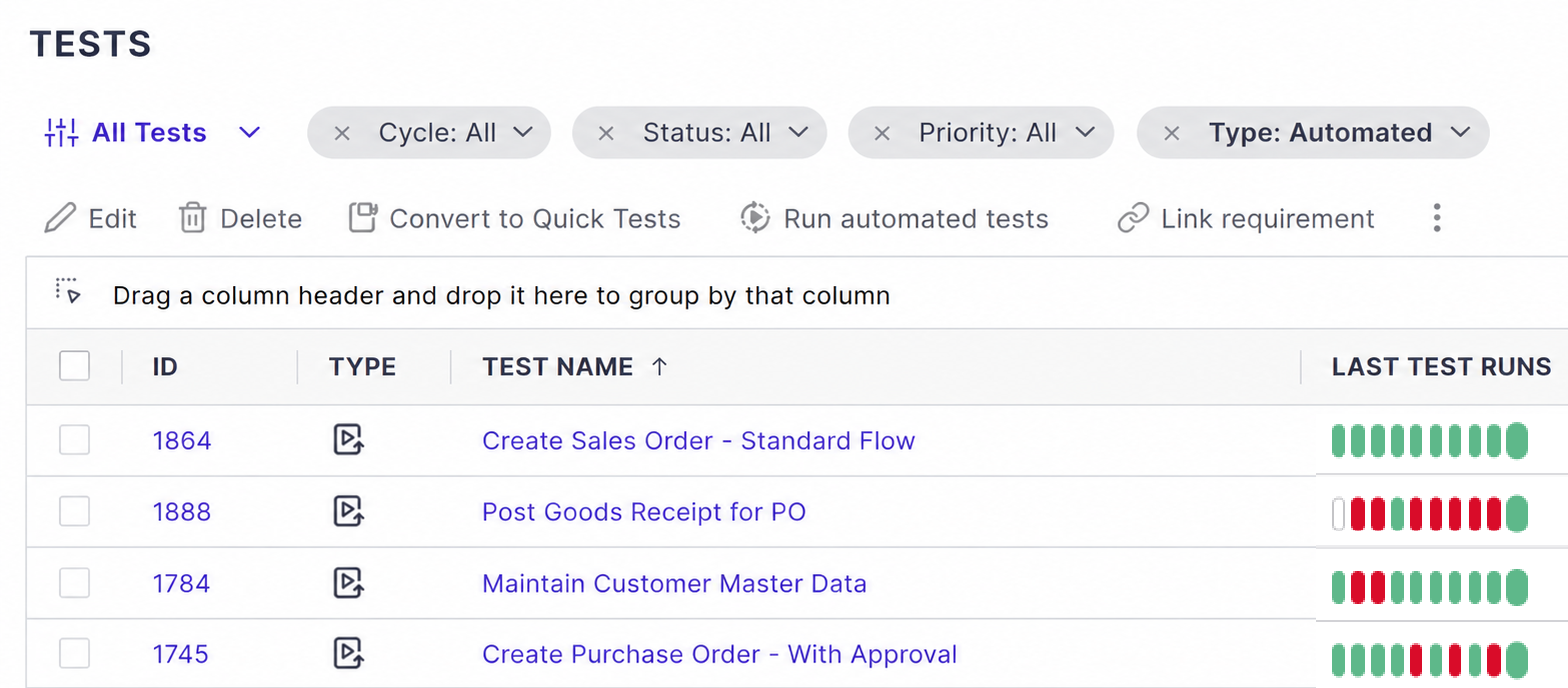Open the All Tests filter sliders icon
The height and width of the screenshot is (688, 1568).
pos(61,132)
